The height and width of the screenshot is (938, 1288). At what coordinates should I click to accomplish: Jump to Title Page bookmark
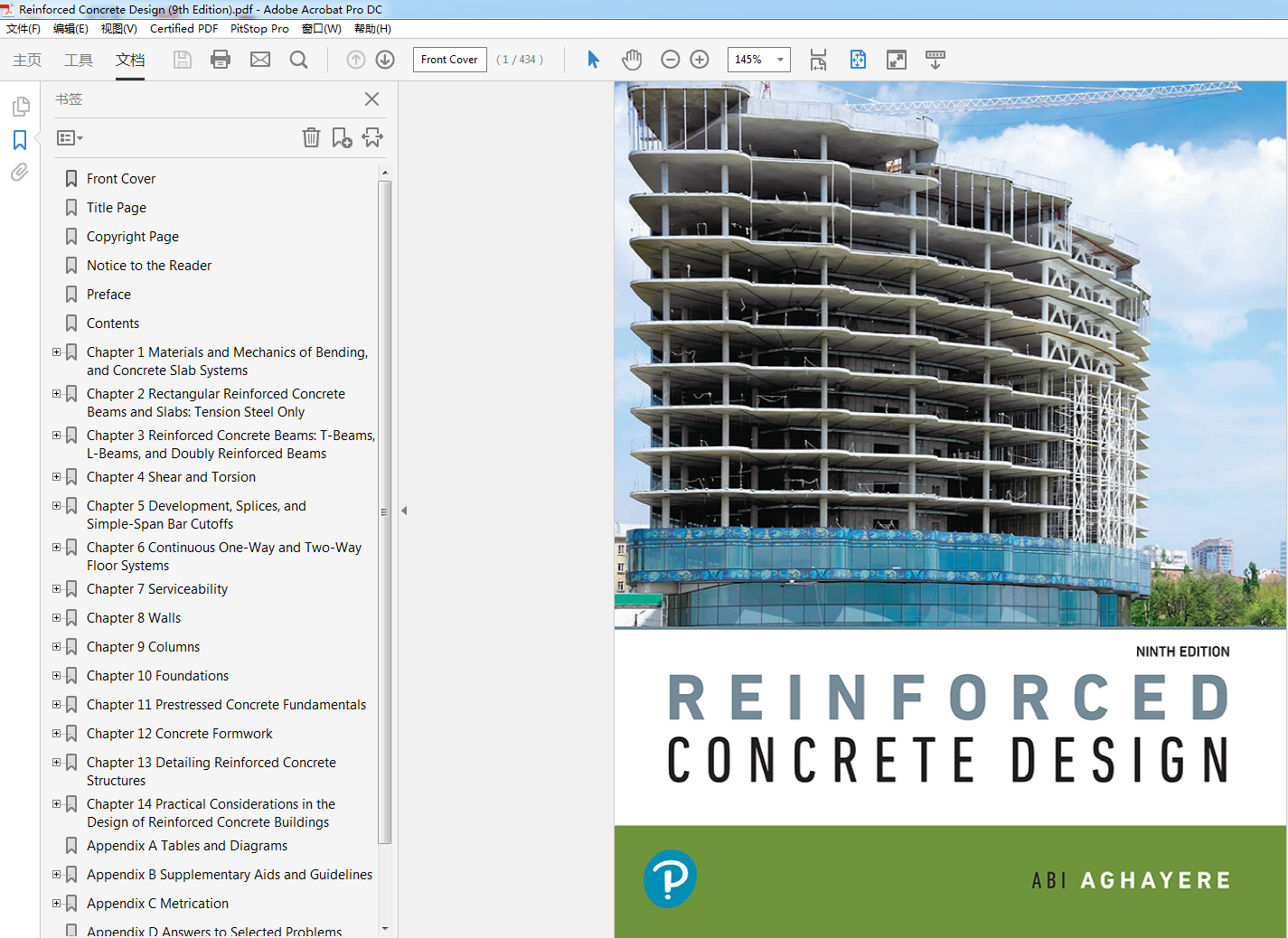117,208
